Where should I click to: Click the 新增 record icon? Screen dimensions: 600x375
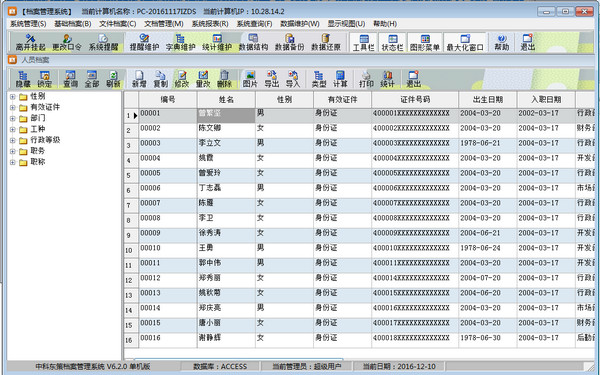139,79
